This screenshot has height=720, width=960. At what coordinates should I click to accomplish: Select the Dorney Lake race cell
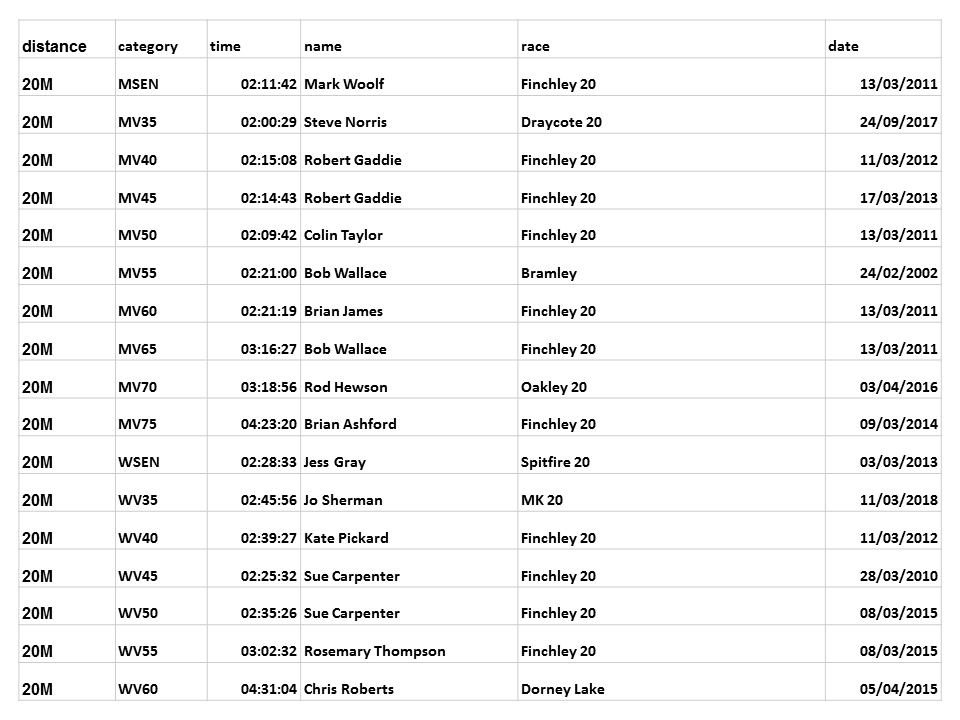562,689
